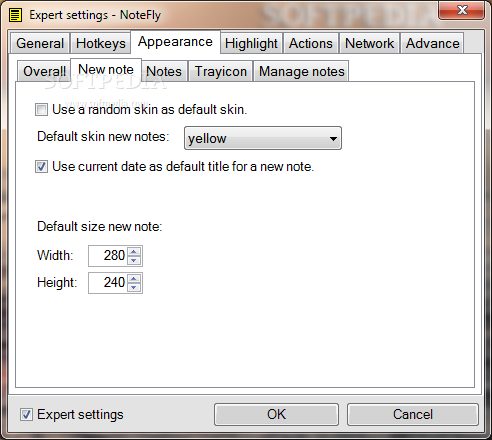Uncheck current date as default title

click(41, 166)
